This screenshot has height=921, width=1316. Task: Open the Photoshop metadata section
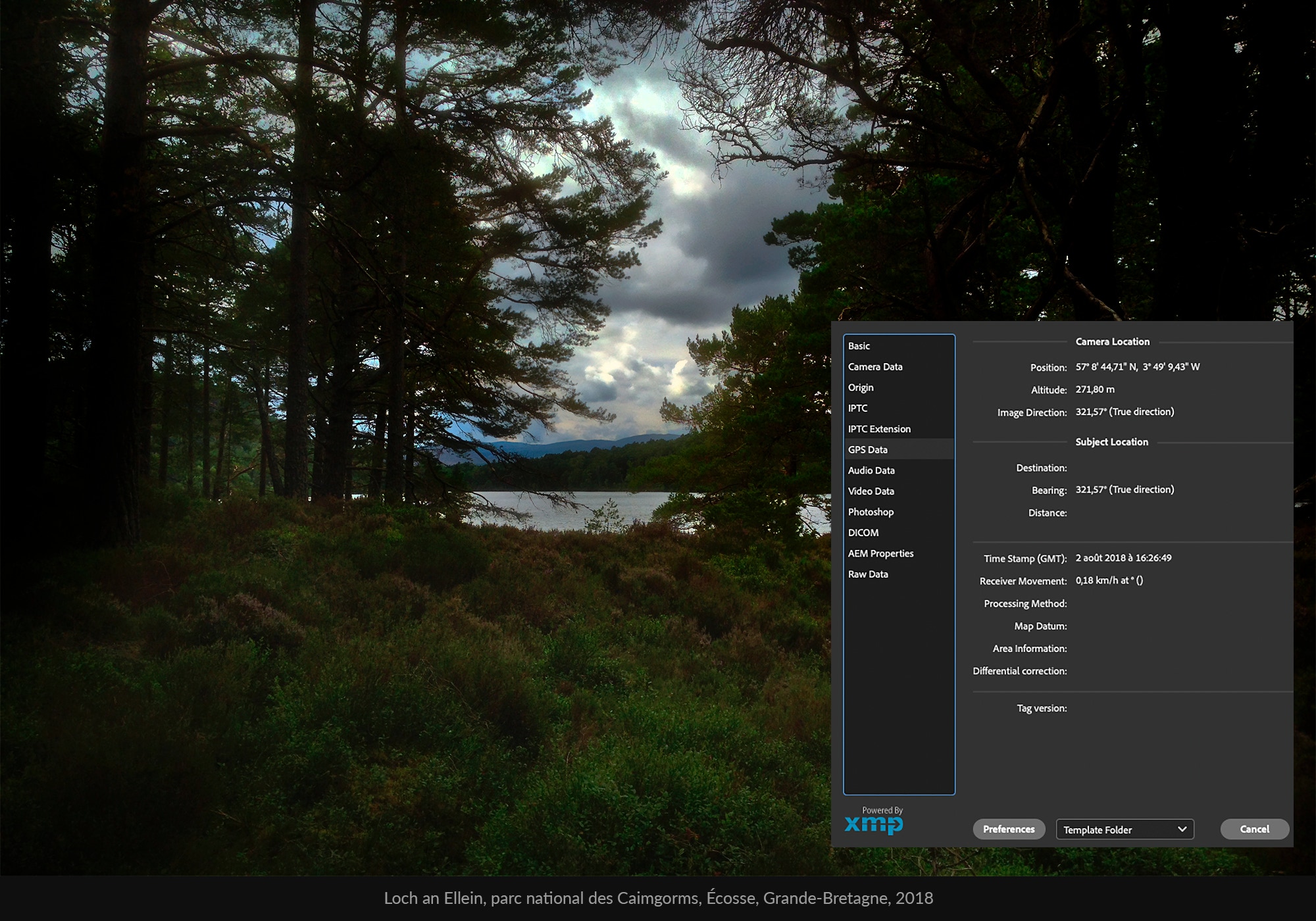[871, 512]
